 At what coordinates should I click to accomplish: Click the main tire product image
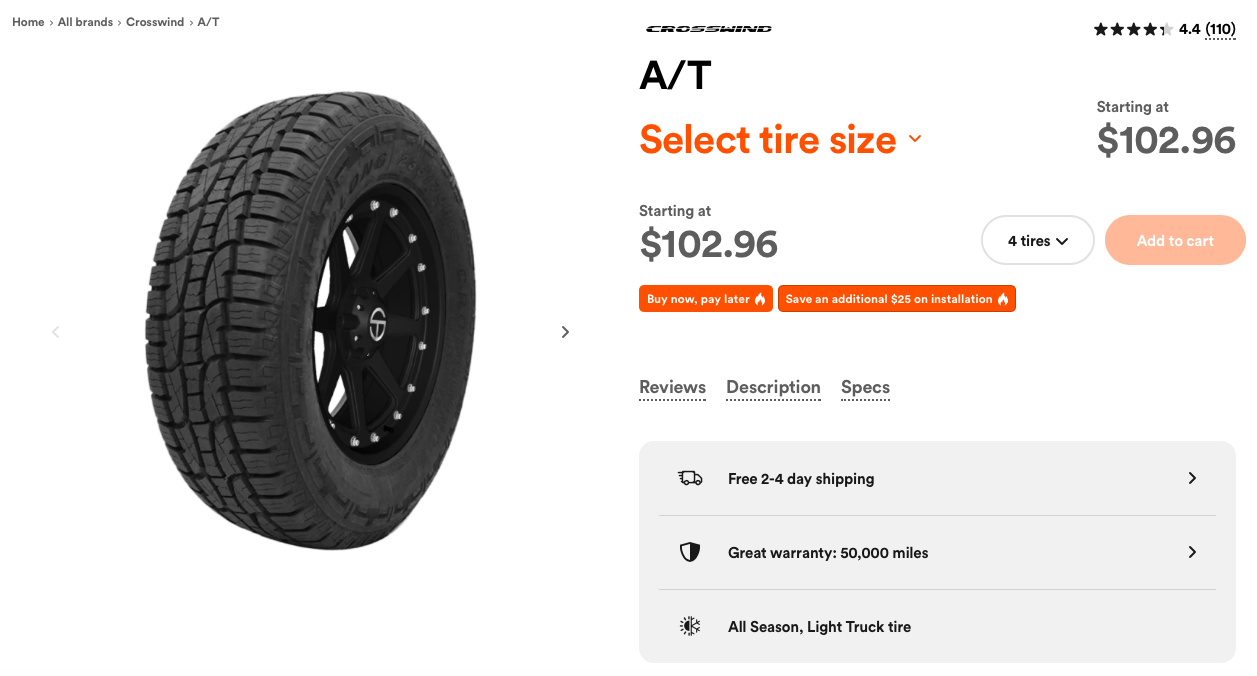pos(311,322)
